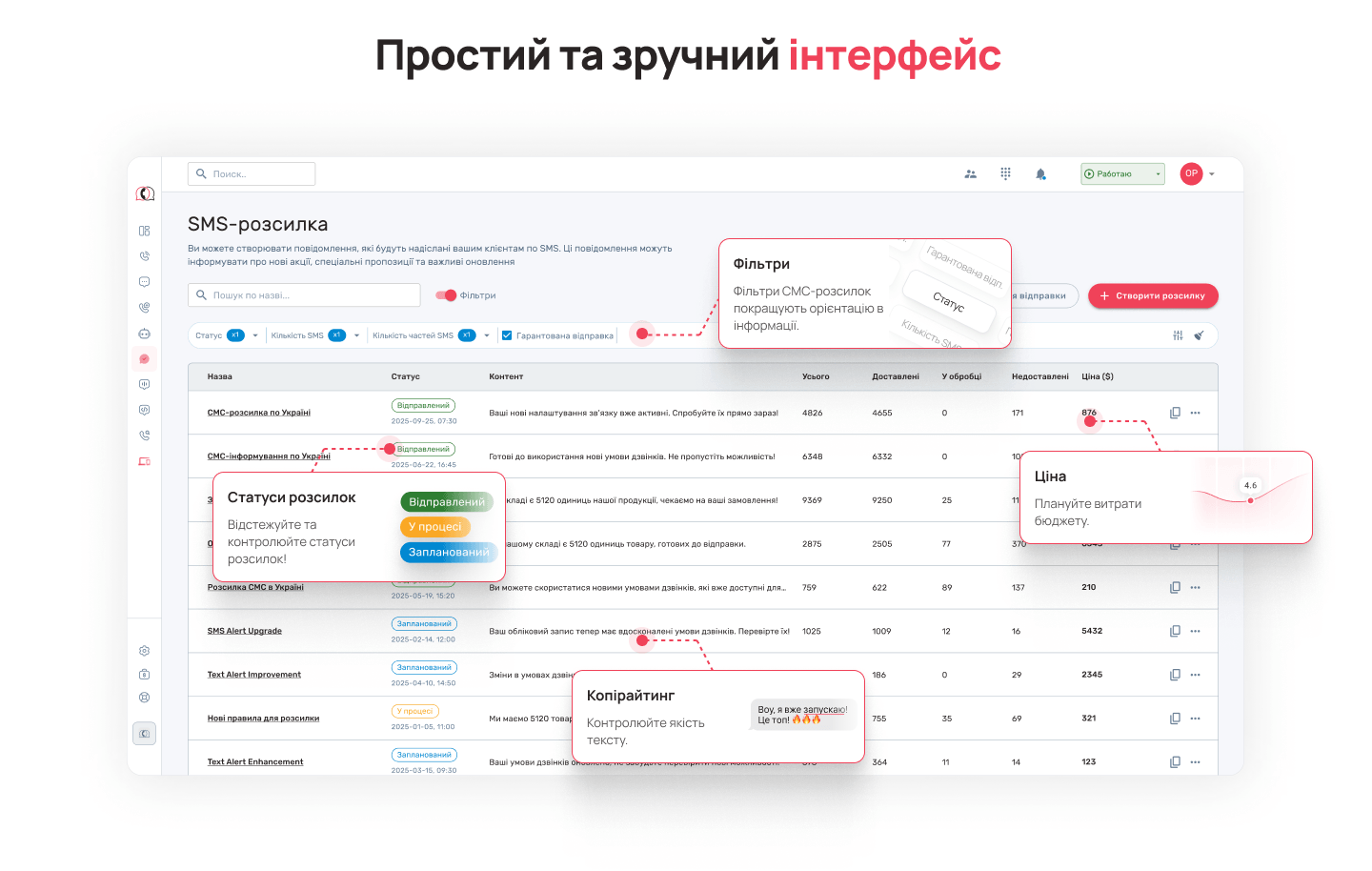Uncheck 'Гарантована відправка' checkbox
The image size is (1372, 871).
tap(507, 335)
